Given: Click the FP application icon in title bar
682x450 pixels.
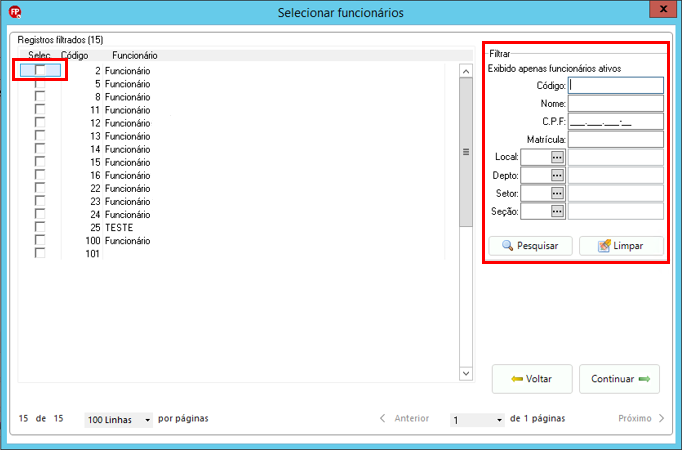Looking at the screenshot, I should tap(15, 12).
